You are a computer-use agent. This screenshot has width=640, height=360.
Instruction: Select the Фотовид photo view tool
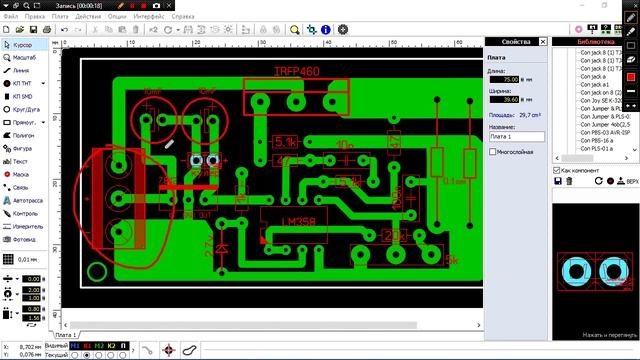pos(24,240)
